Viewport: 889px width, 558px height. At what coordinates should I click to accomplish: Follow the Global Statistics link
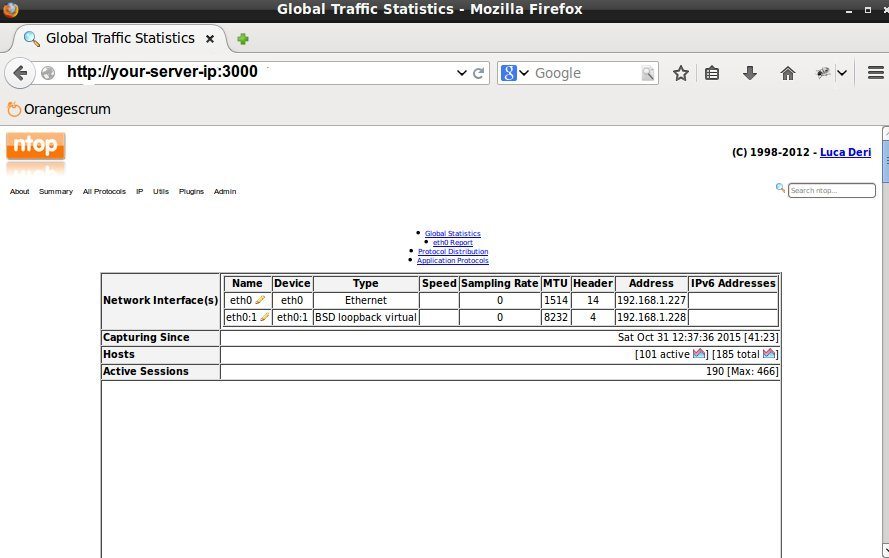coord(452,234)
